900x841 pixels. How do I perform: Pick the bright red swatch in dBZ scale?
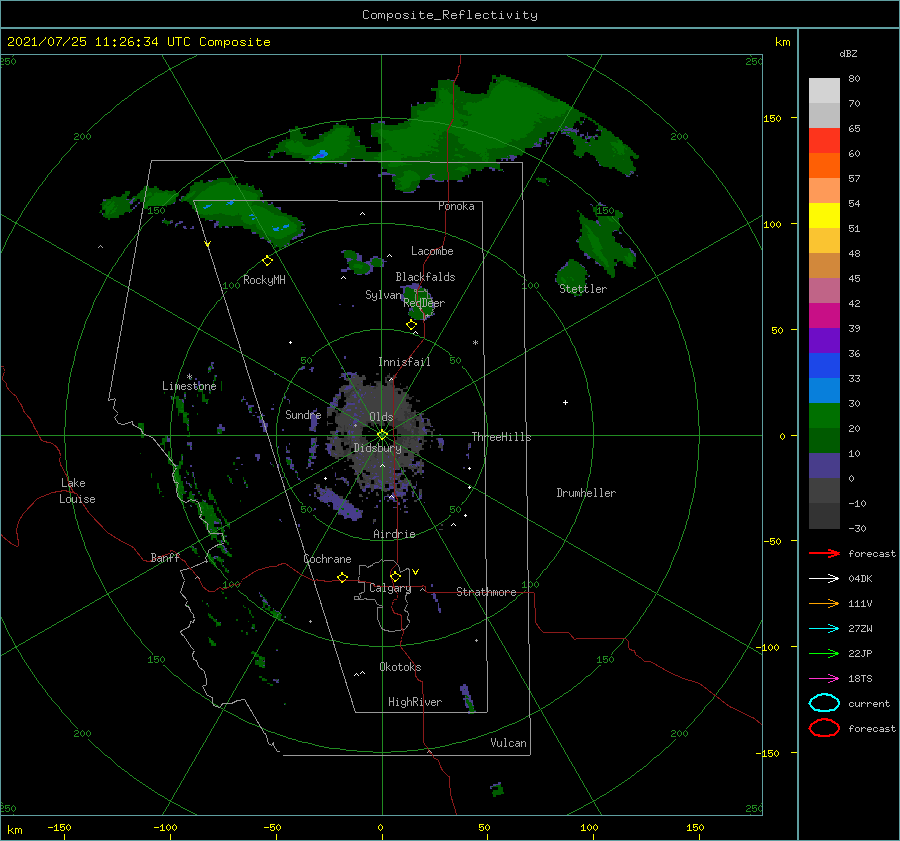pyautogui.click(x=824, y=140)
